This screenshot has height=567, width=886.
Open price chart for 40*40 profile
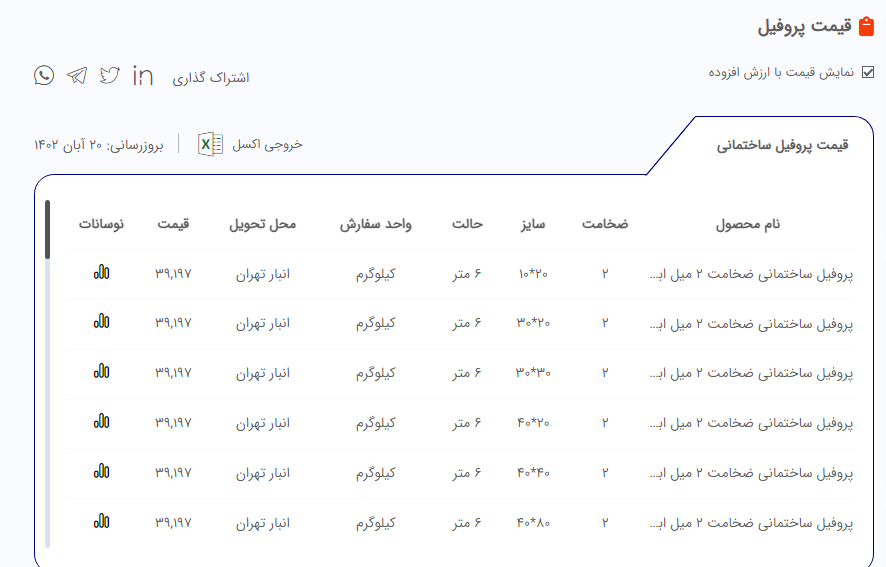click(102, 472)
